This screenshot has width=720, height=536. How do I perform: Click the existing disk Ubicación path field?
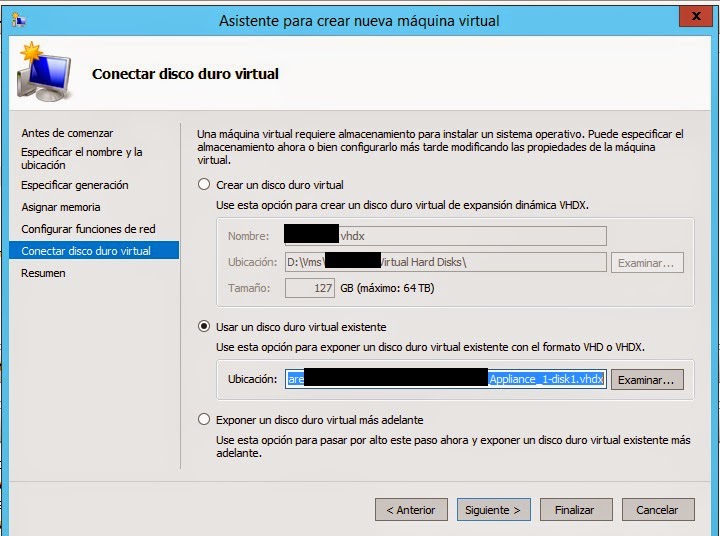[445, 380]
